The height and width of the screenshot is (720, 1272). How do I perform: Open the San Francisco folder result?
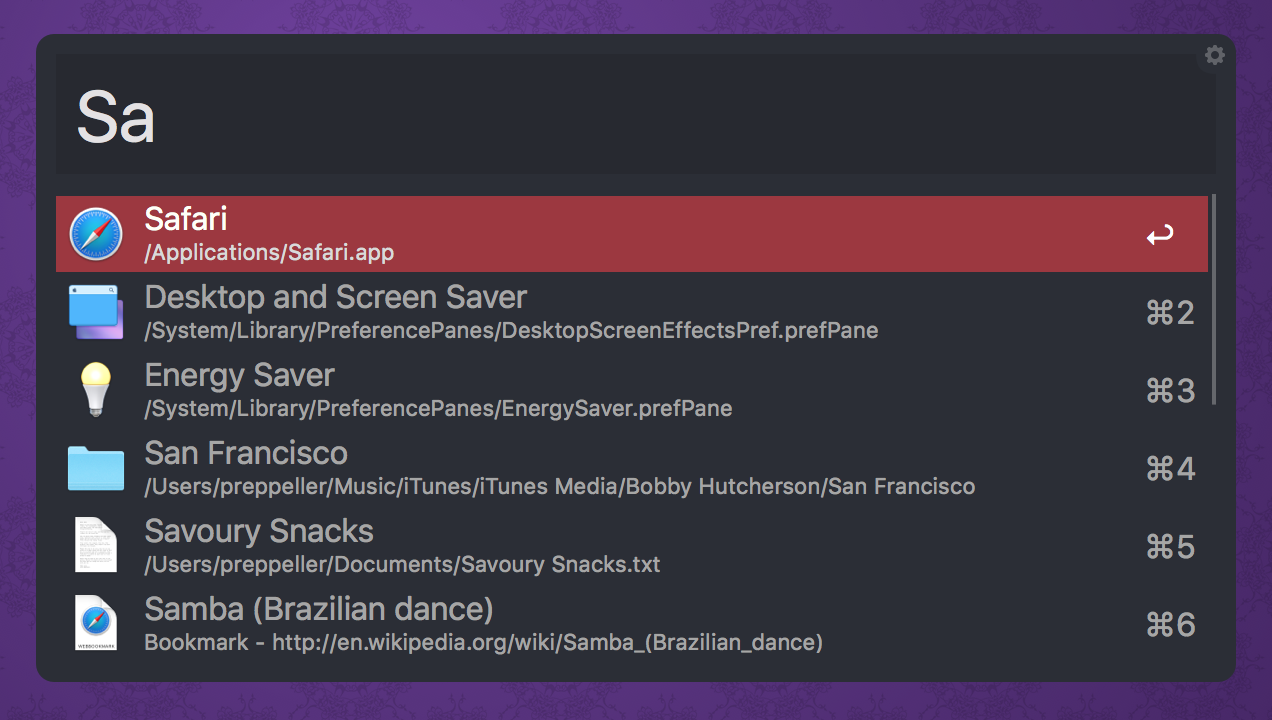[246, 454]
